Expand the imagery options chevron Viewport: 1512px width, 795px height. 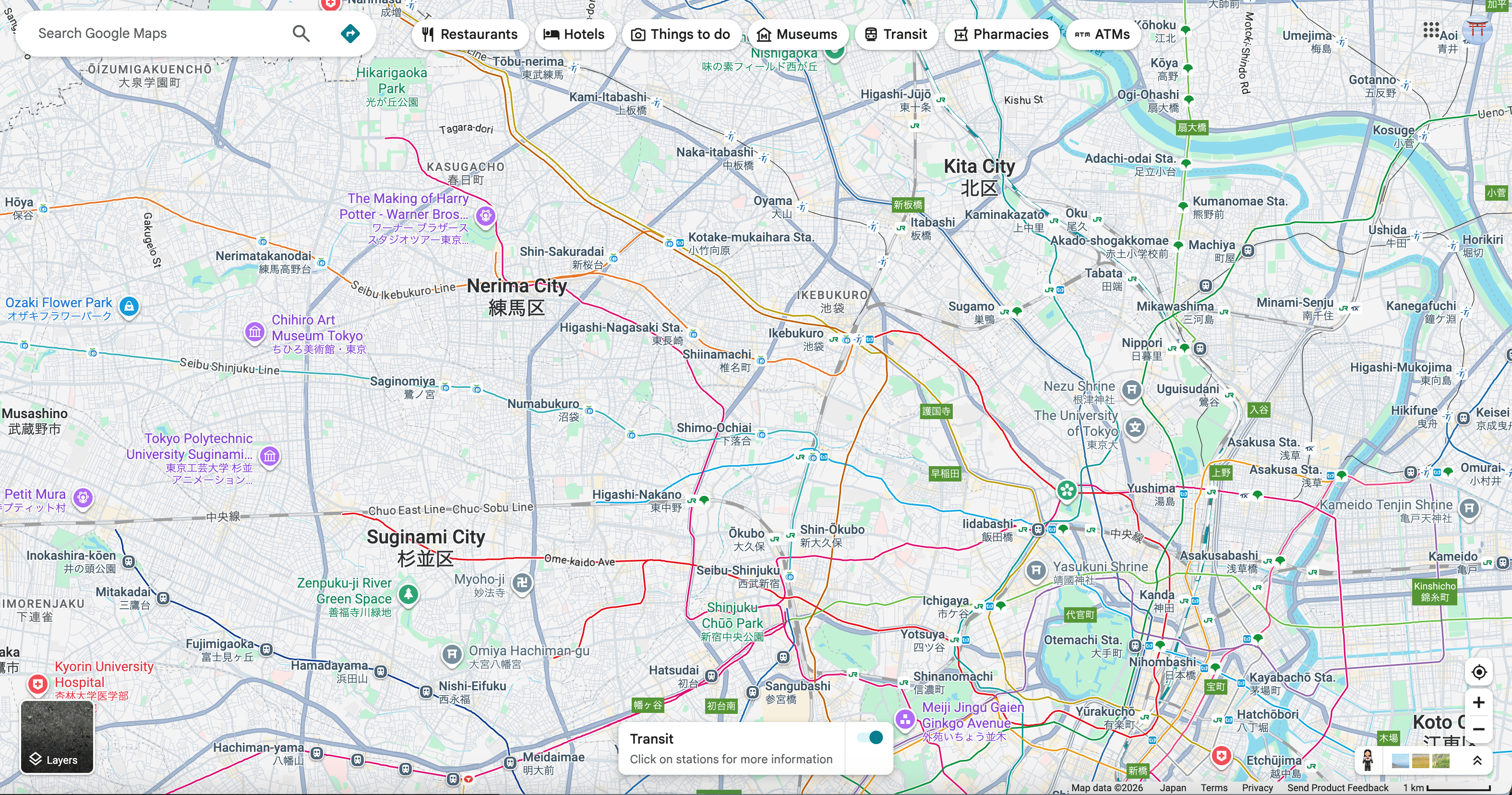click(1477, 761)
